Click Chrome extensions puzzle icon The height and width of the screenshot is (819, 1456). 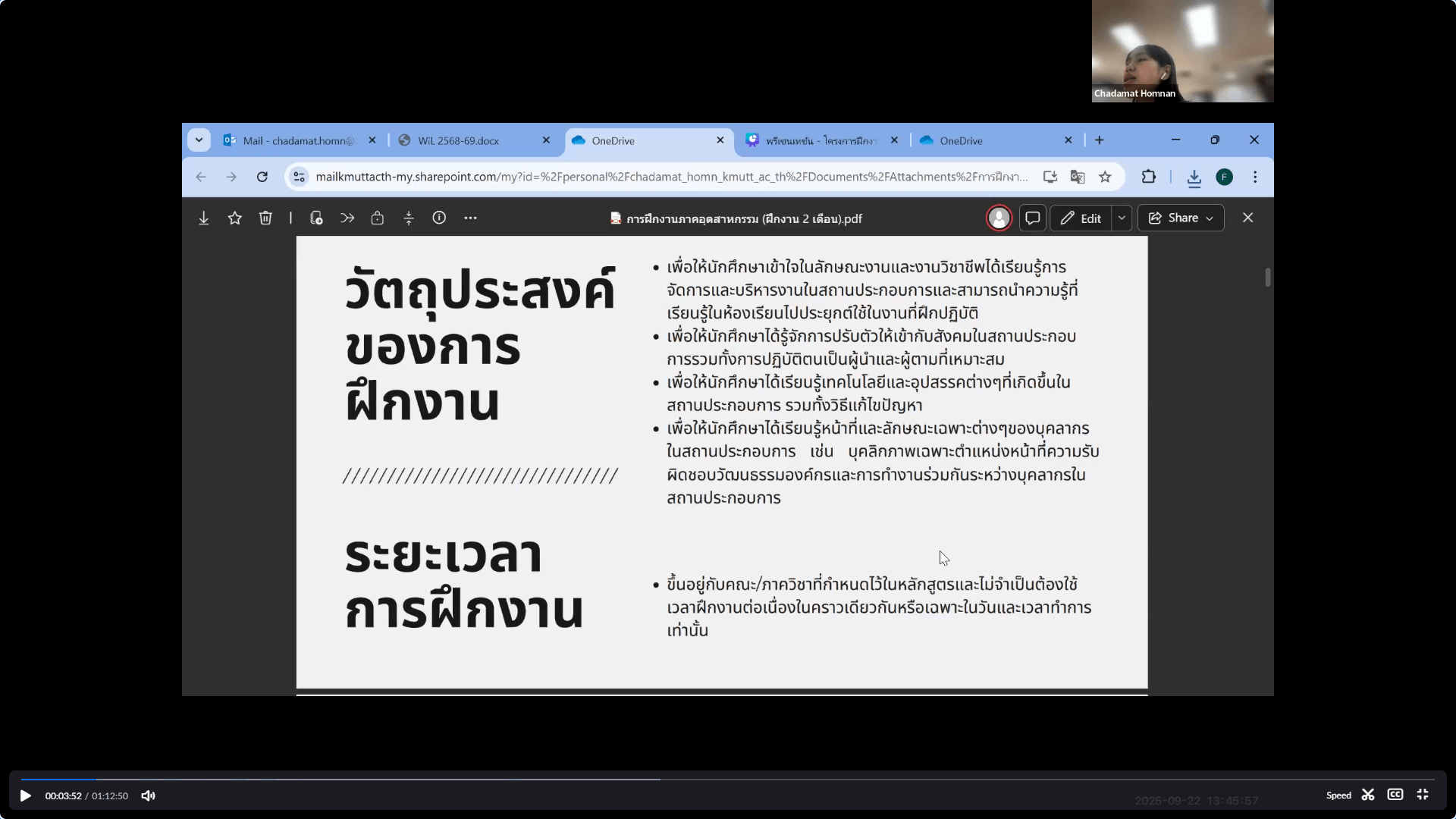1148,177
